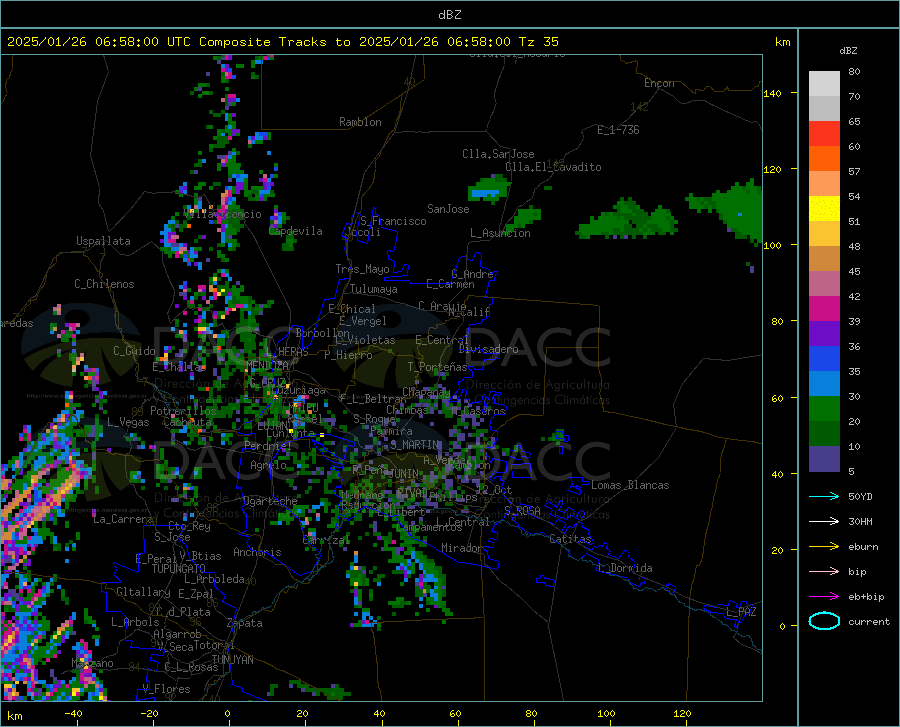The height and width of the screenshot is (727, 900).
Task: Click the Ramblon map label
Action: 360,122
